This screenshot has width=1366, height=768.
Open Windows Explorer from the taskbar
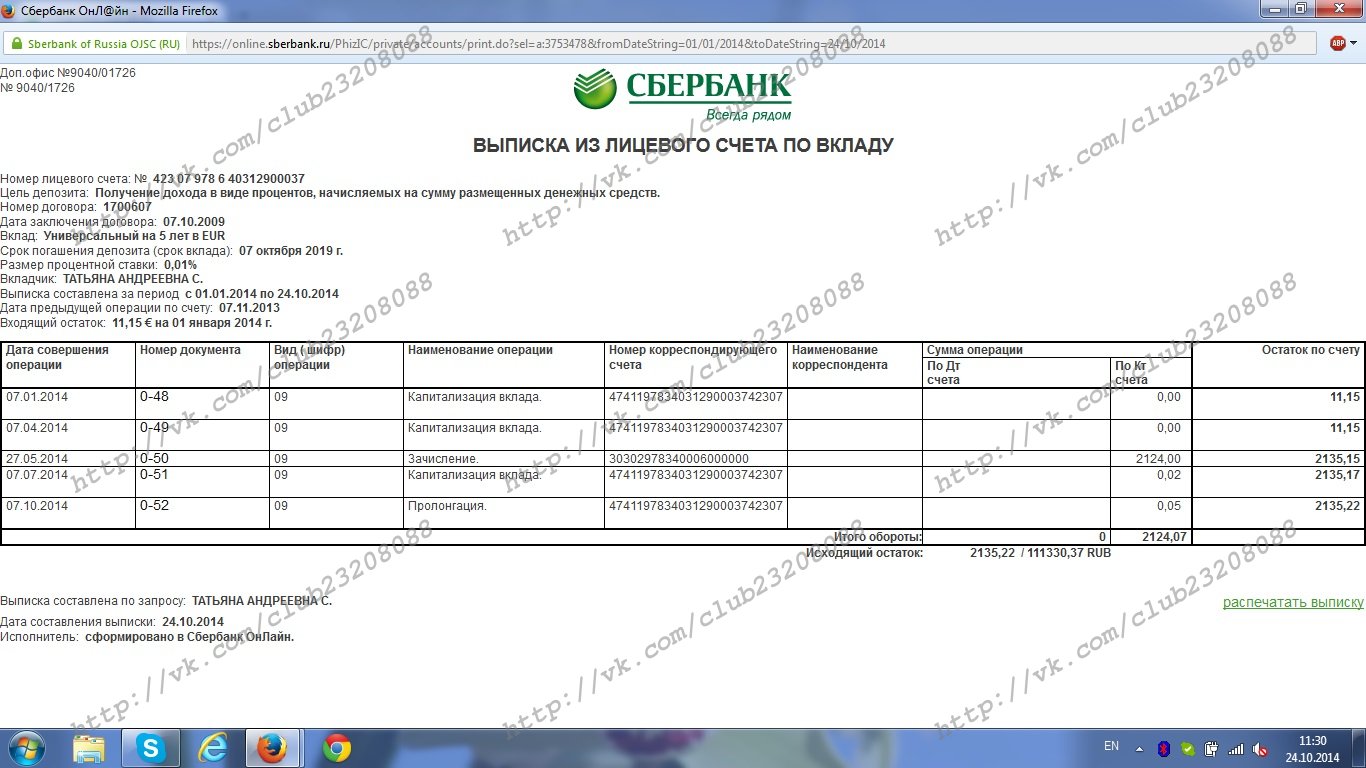pyautogui.click(x=89, y=748)
